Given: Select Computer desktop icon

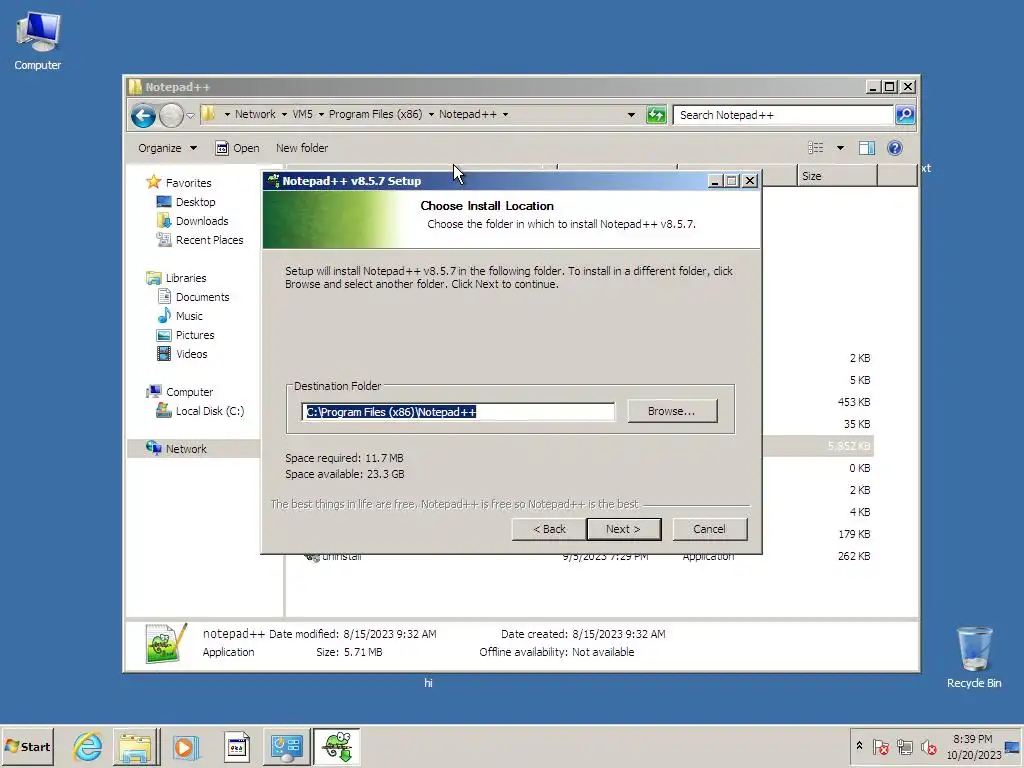Looking at the screenshot, I should [x=38, y=41].
